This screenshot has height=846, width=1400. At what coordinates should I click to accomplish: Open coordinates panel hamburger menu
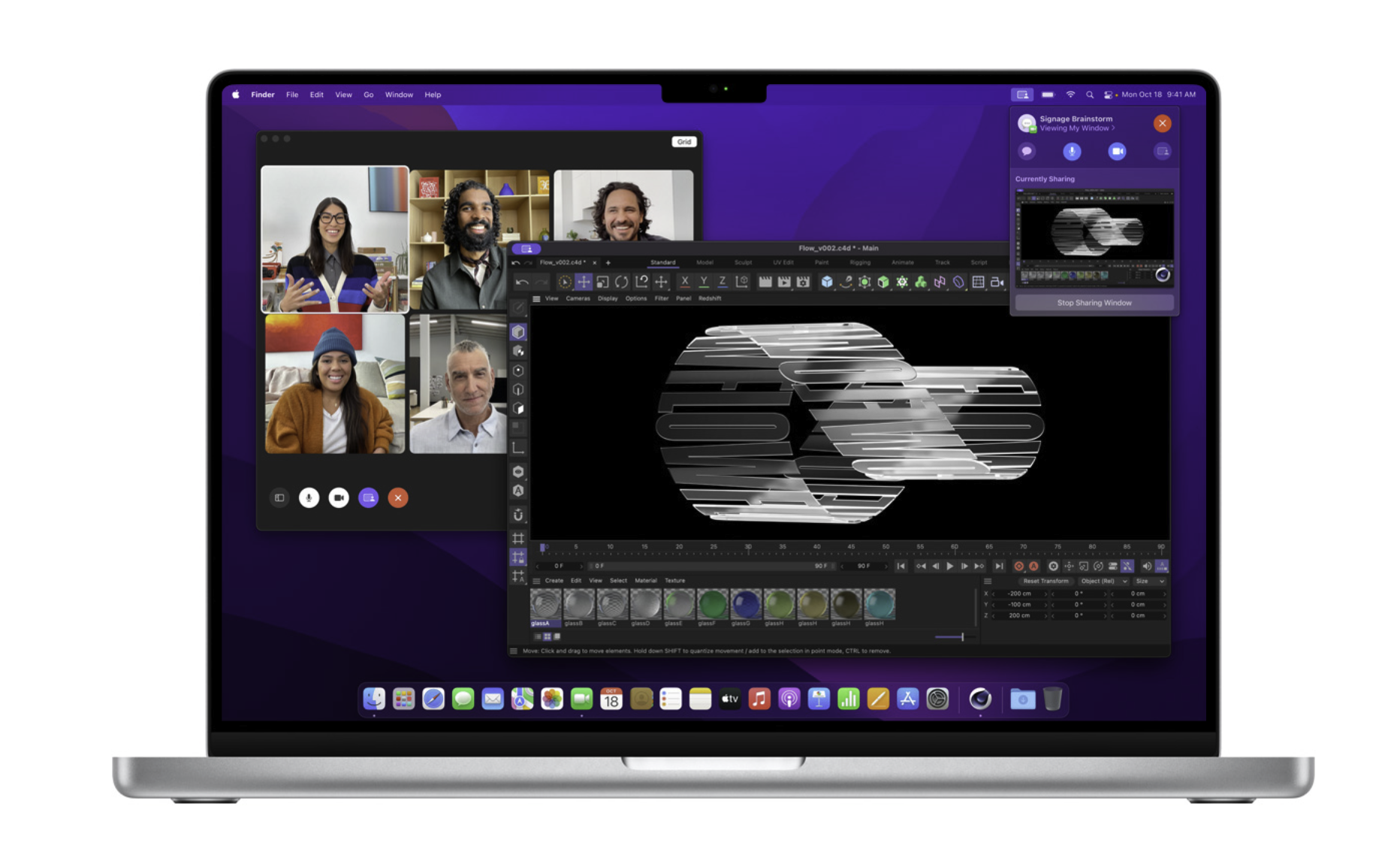[x=988, y=582]
